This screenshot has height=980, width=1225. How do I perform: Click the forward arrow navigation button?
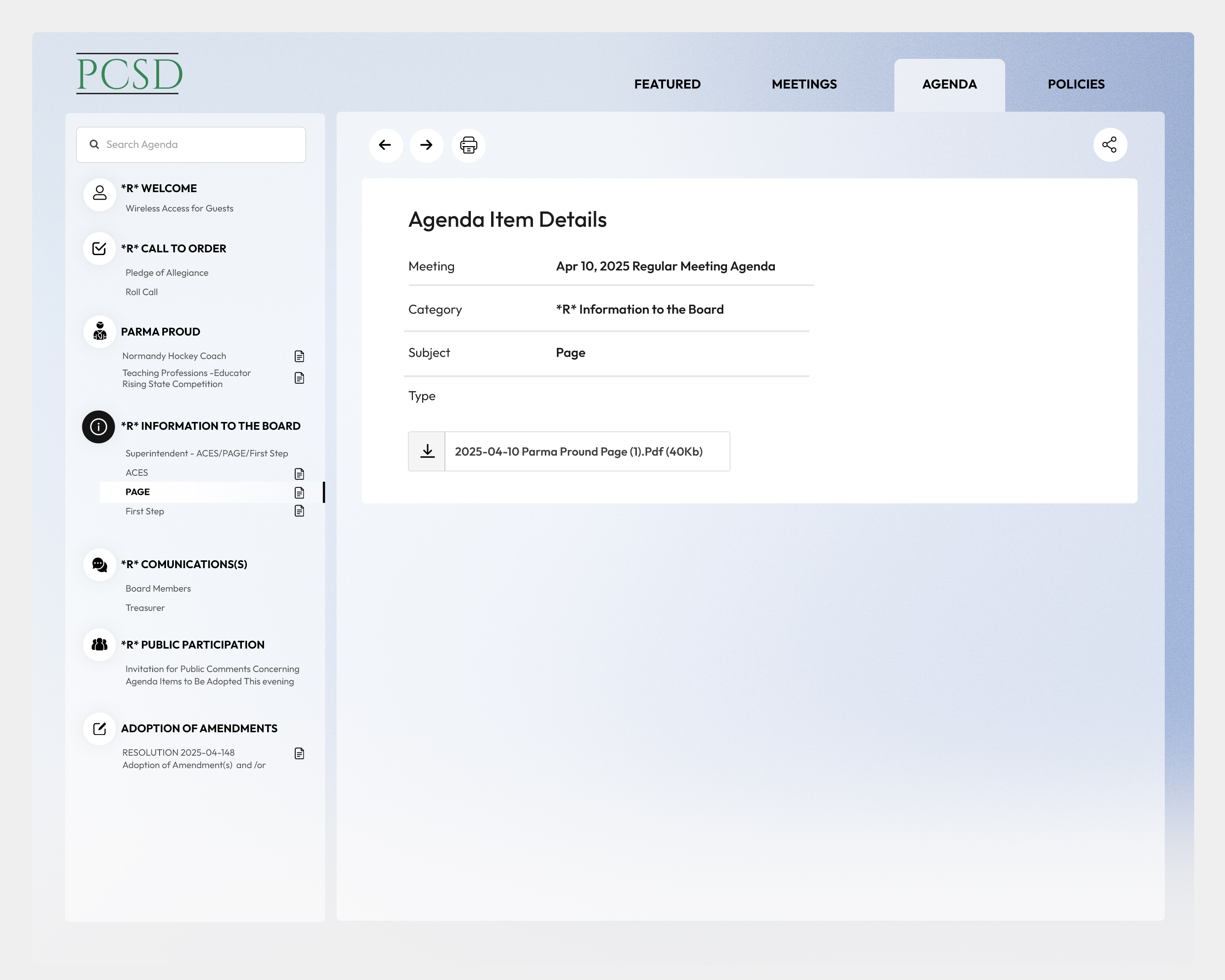coord(426,145)
